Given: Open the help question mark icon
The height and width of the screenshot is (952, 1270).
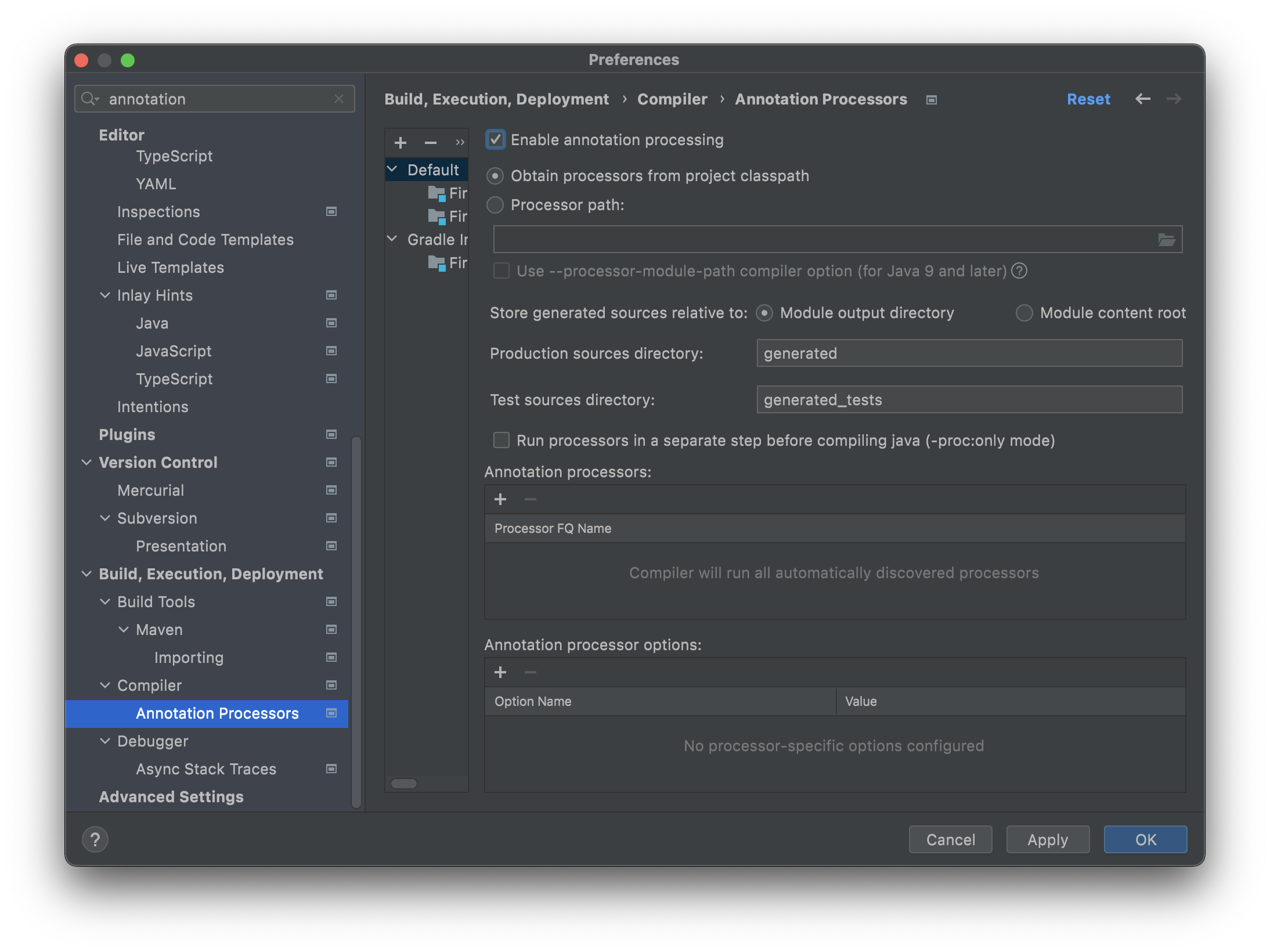Looking at the screenshot, I should [95, 839].
